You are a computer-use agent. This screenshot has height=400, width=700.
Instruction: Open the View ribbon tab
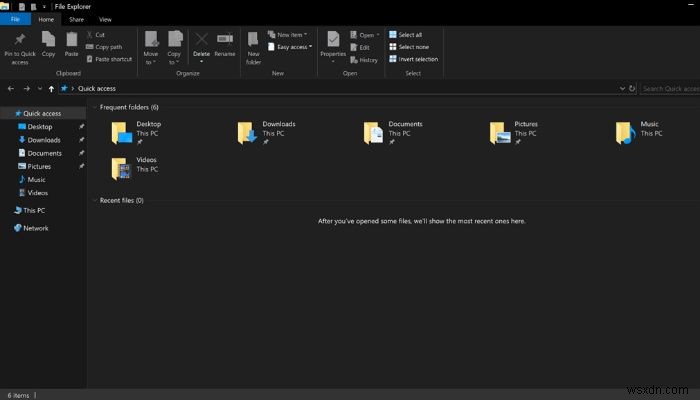coord(105,19)
